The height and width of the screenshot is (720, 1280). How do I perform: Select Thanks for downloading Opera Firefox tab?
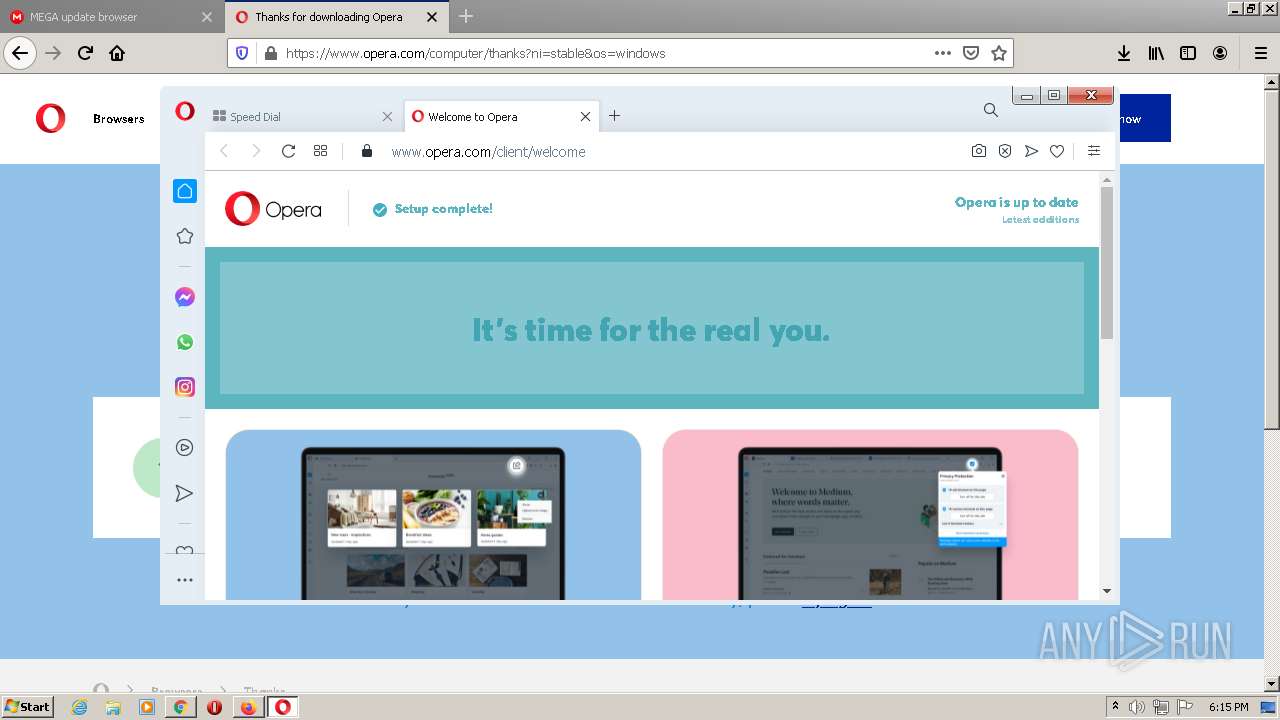point(337,17)
